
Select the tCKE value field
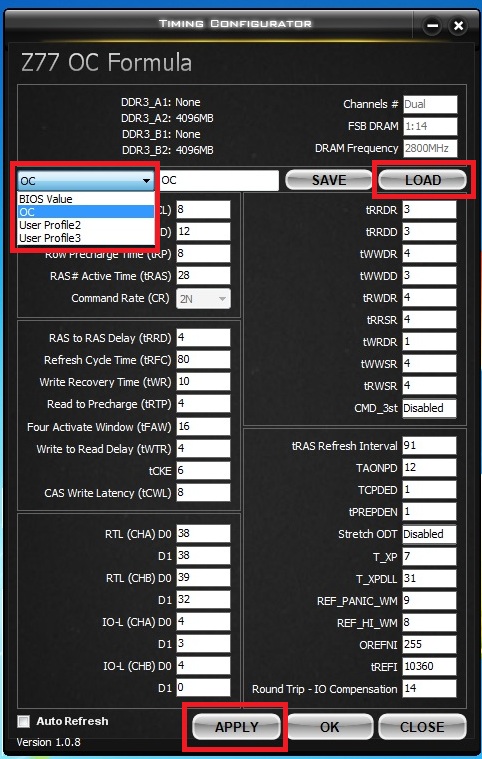point(203,471)
